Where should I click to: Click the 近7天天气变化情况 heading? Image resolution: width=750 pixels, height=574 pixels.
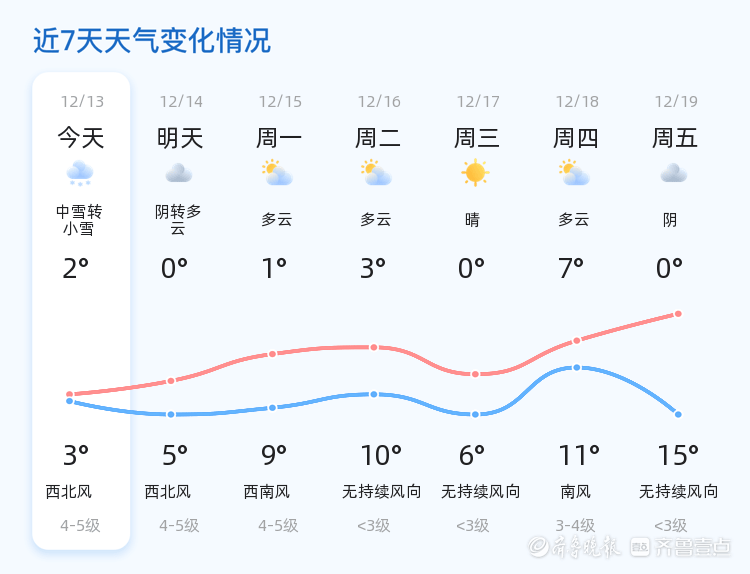(x=152, y=41)
